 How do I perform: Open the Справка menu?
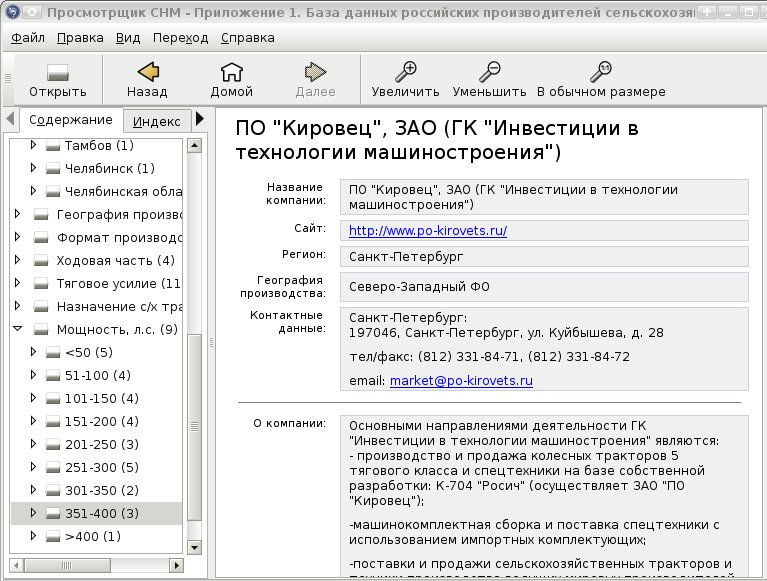[x=248, y=38]
